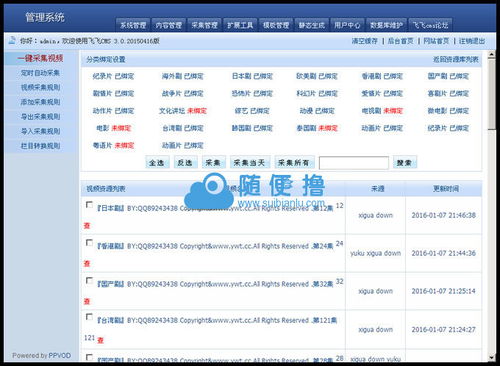The height and width of the screenshot is (366, 500).
Task: Check the 日本剧 row checkbox
Action: point(89,205)
